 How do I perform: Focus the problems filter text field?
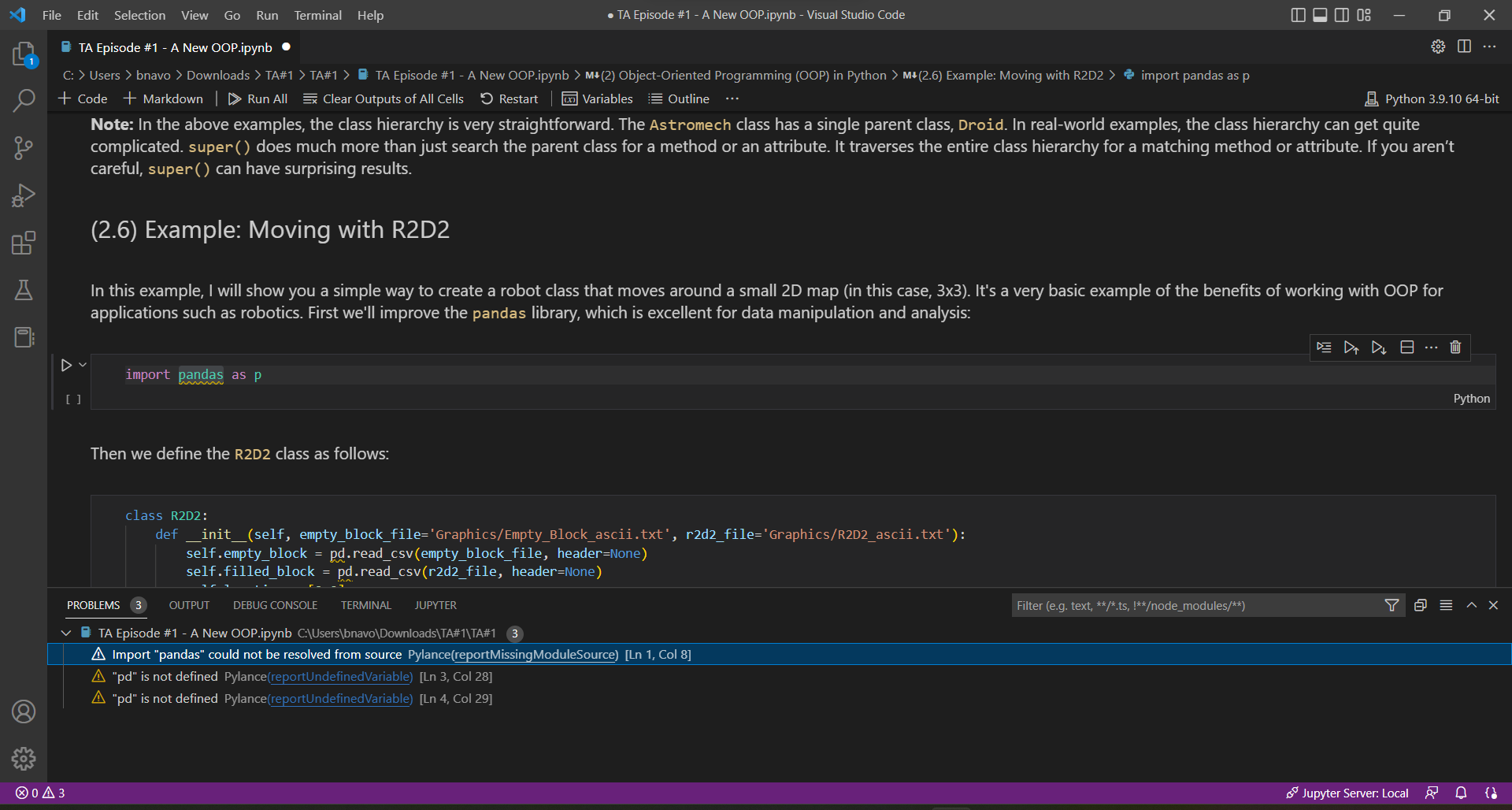1197,605
